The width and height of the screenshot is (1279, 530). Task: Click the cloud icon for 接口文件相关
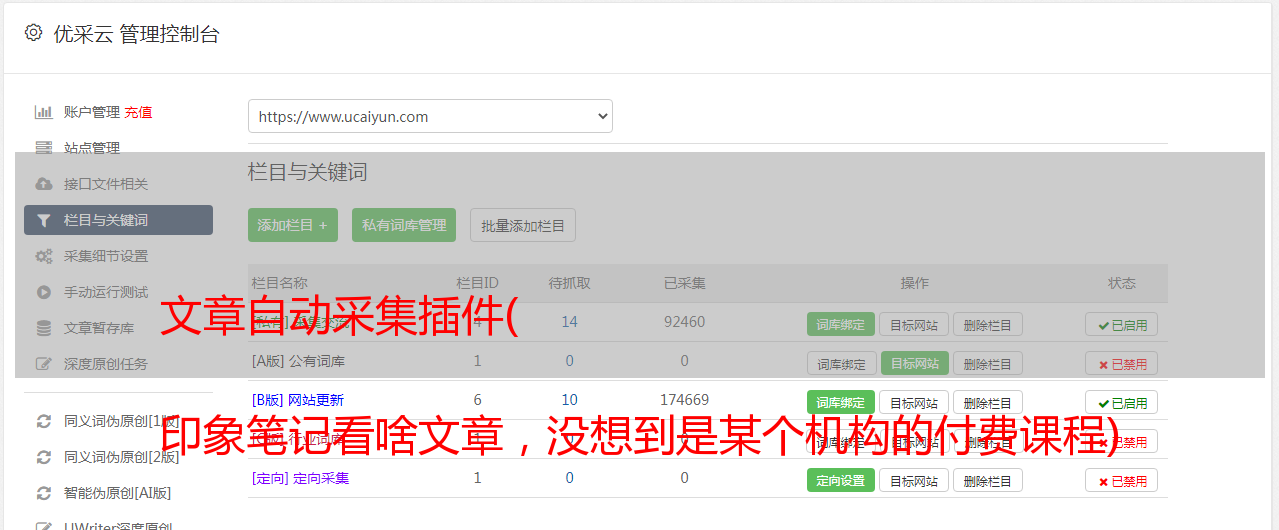pyautogui.click(x=43, y=184)
